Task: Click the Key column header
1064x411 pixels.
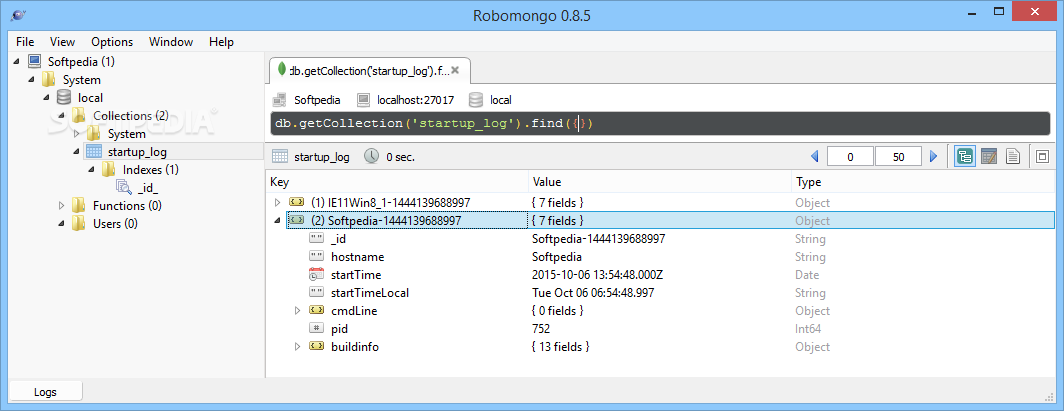Action: [397, 182]
